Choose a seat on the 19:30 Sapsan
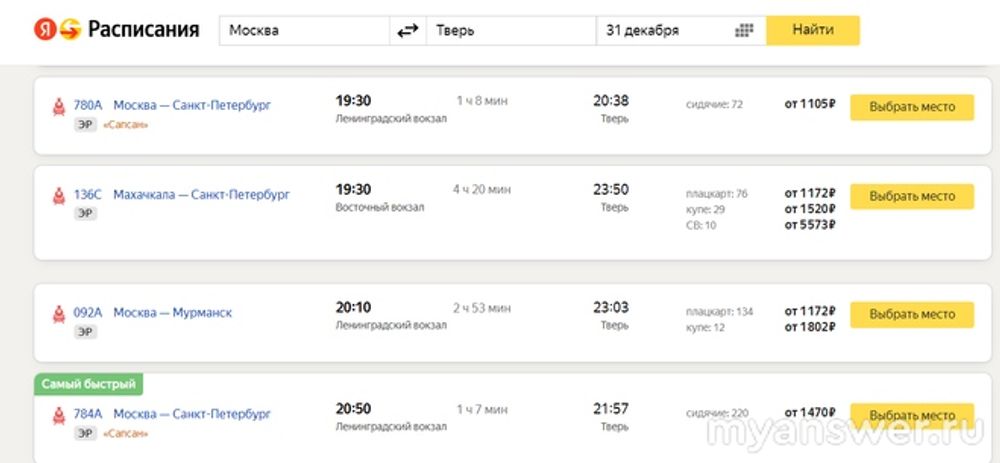 (x=911, y=107)
